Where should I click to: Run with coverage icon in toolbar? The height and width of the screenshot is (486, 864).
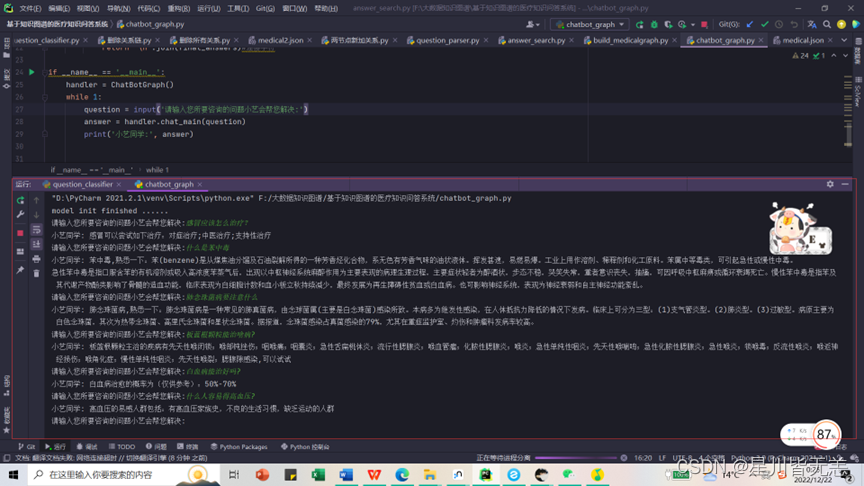(668, 24)
